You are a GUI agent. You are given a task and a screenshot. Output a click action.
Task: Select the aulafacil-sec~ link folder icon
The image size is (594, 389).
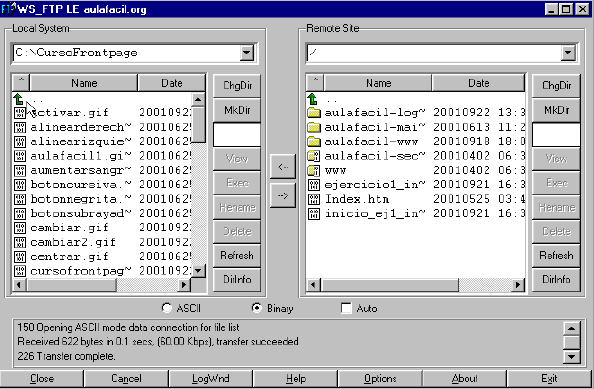(314, 156)
